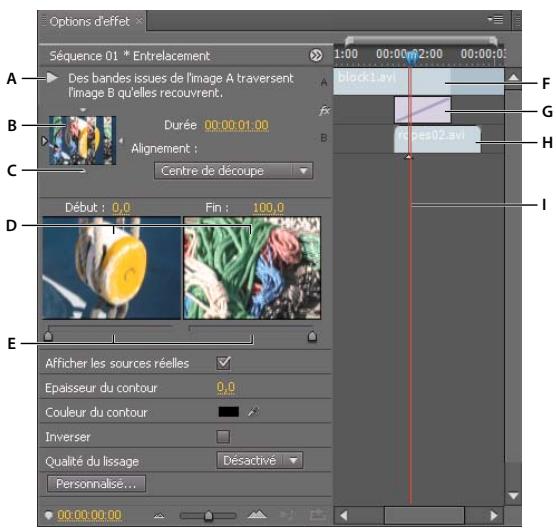
Task: Click the timeline scroll down arrow
Action: [513, 495]
